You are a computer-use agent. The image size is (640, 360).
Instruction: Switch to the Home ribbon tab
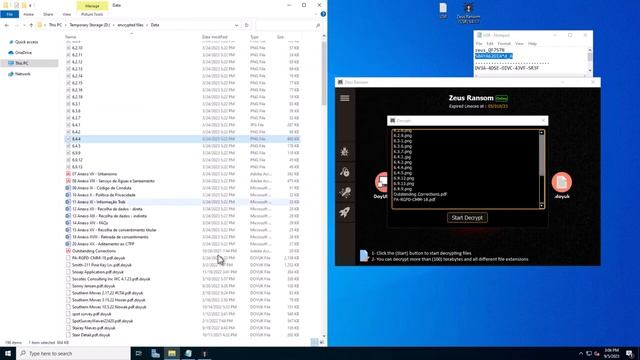pos(29,14)
